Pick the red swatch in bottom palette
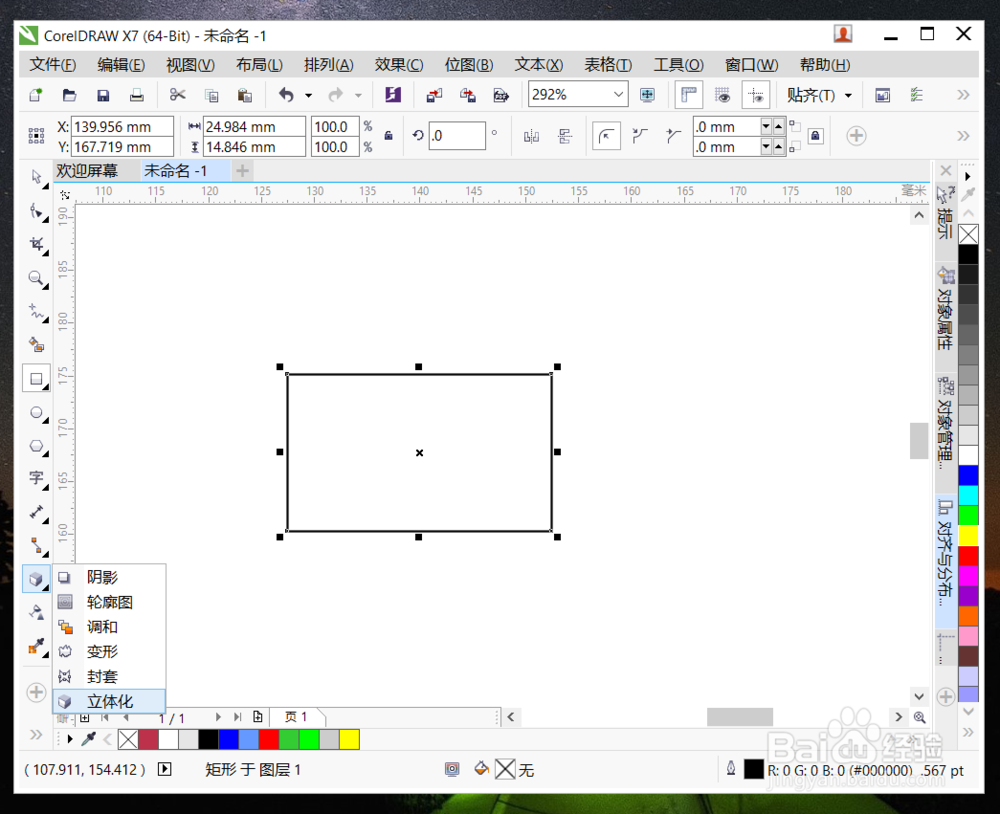This screenshot has width=1000, height=814. pyautogui.click(x=268, y=739)
